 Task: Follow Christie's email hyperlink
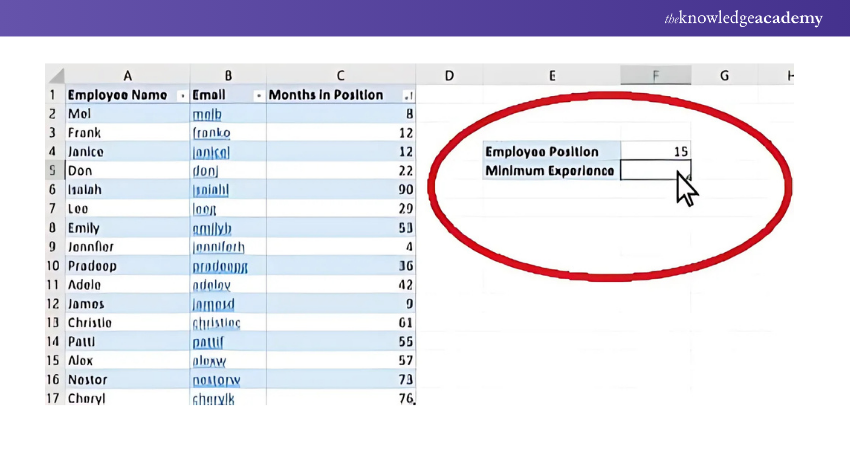coord(216,323)
